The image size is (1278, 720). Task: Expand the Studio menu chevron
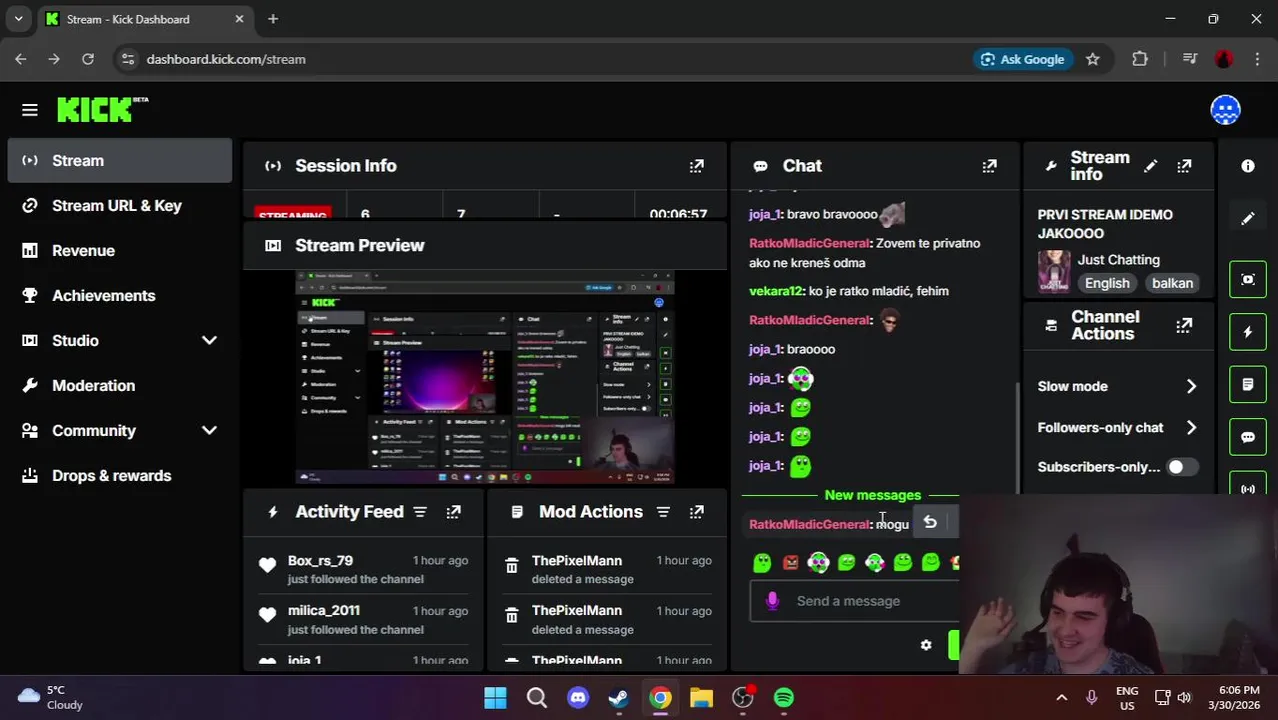tap(209, 341)
